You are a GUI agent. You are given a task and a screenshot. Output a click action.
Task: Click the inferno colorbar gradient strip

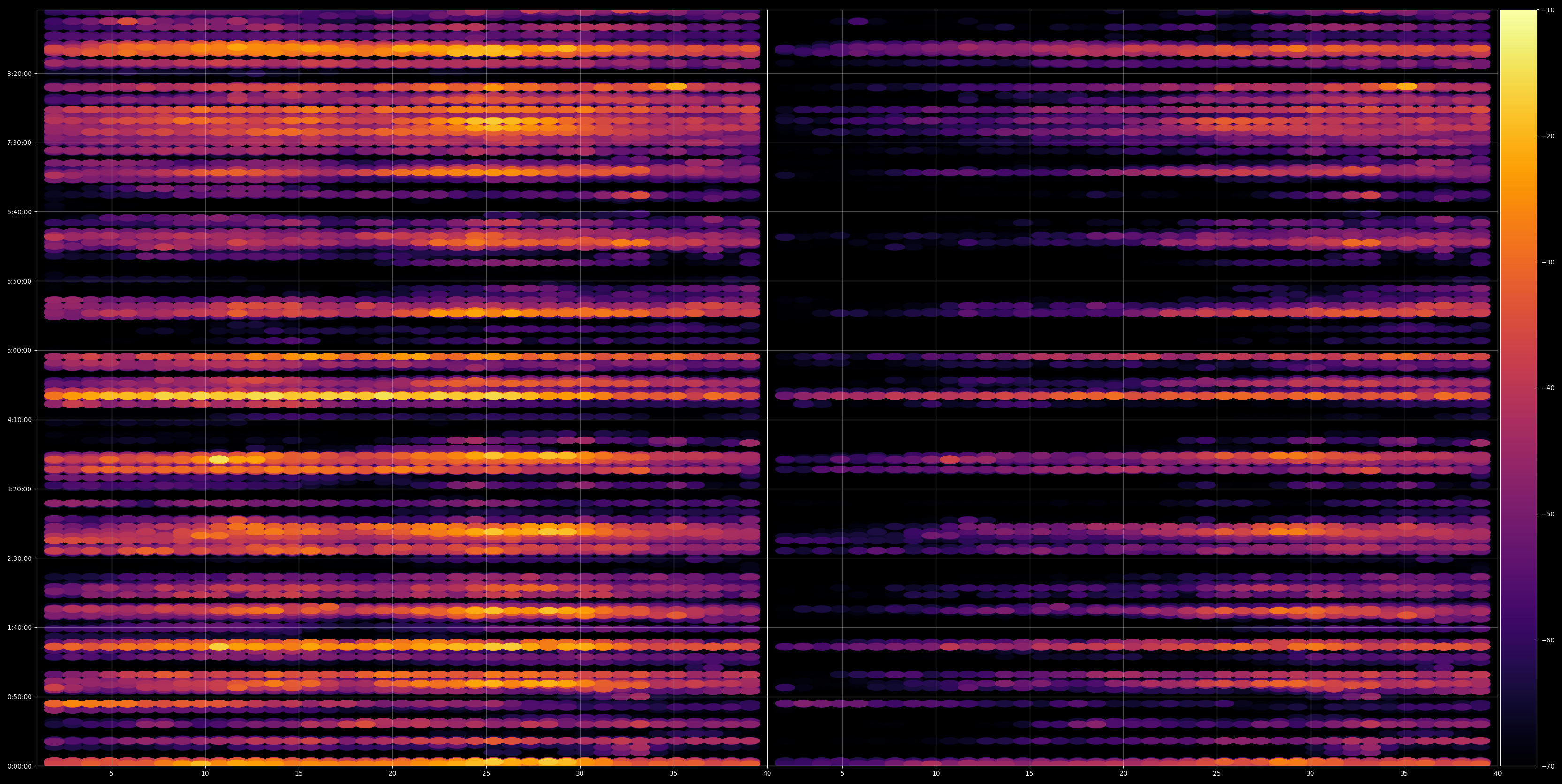[x=1518, y=388]
